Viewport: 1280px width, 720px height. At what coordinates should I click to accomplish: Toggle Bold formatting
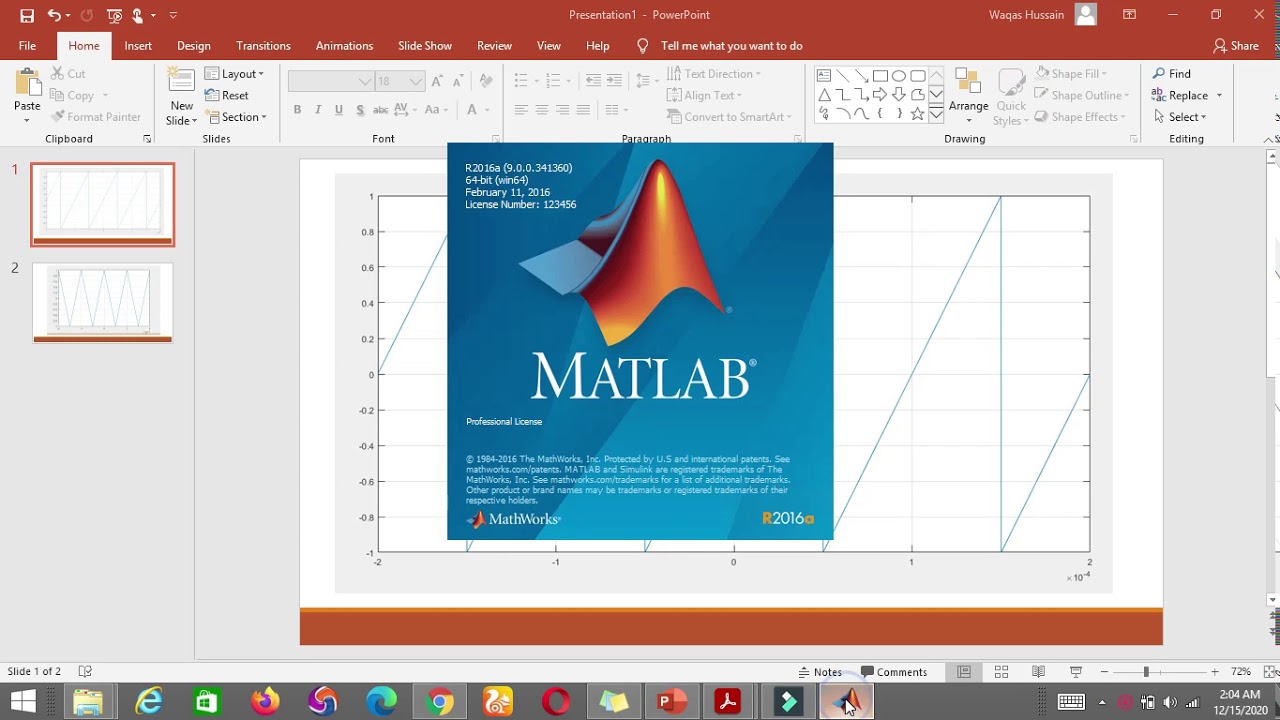click(x=297, y=110)
